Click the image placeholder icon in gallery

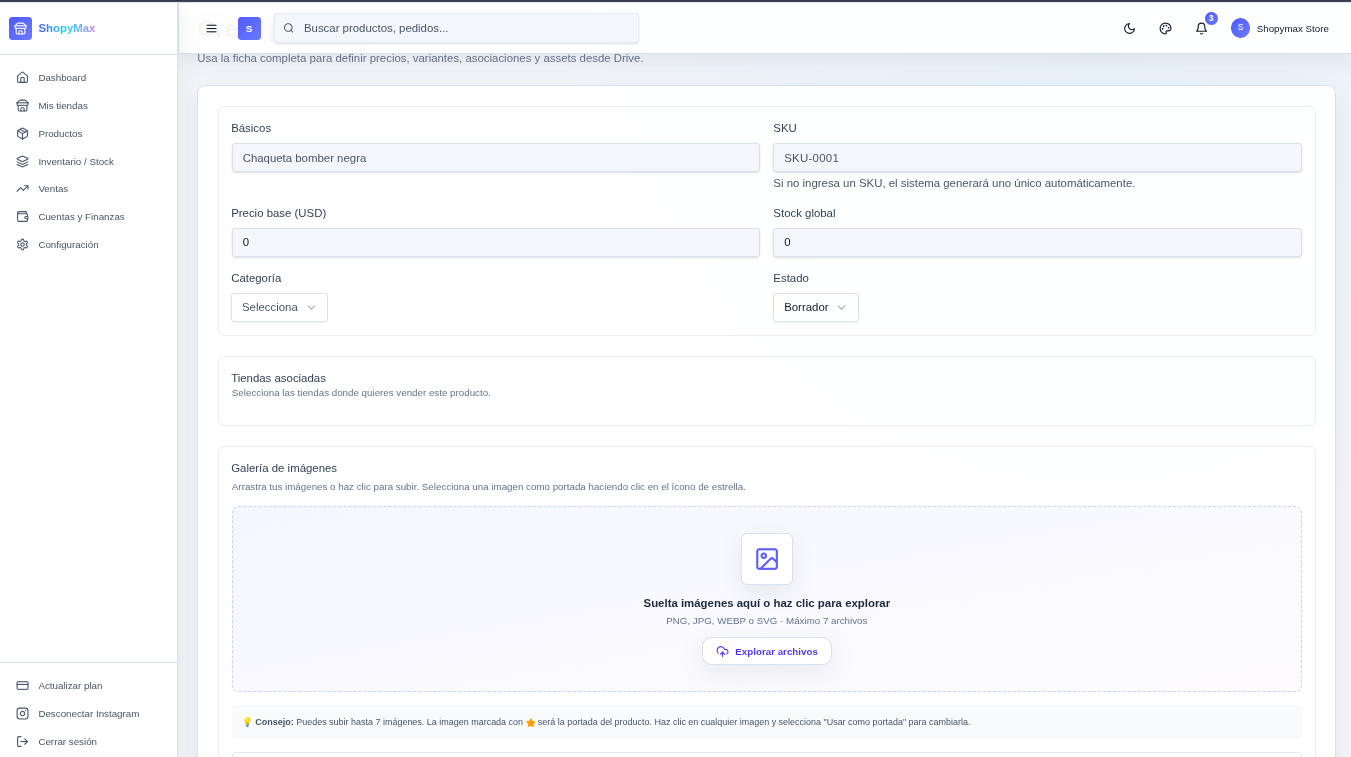coord(766,559)
